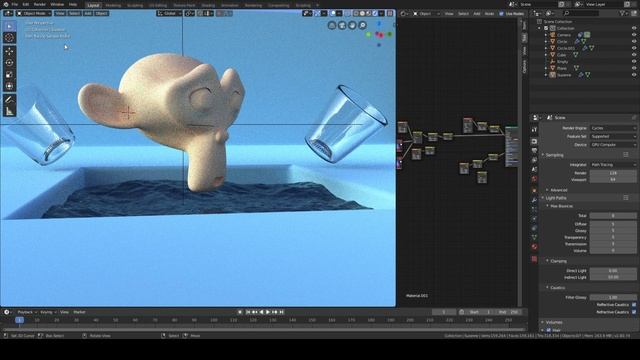640x360 pixels.
Task: Click the Filter Glossy slider
Action: coord(613,298)
